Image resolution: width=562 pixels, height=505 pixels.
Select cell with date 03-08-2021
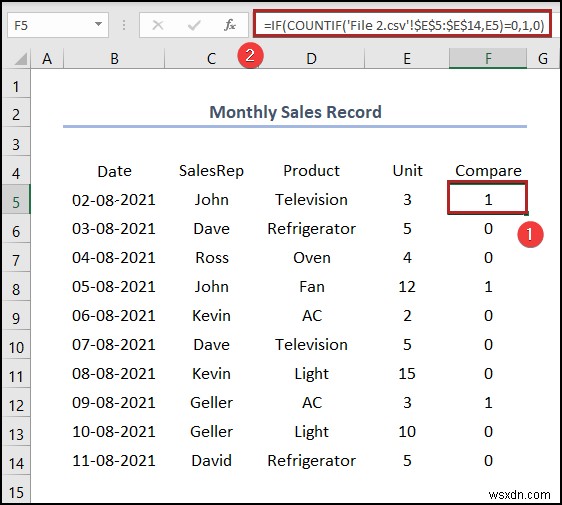(x=114, y=229)
